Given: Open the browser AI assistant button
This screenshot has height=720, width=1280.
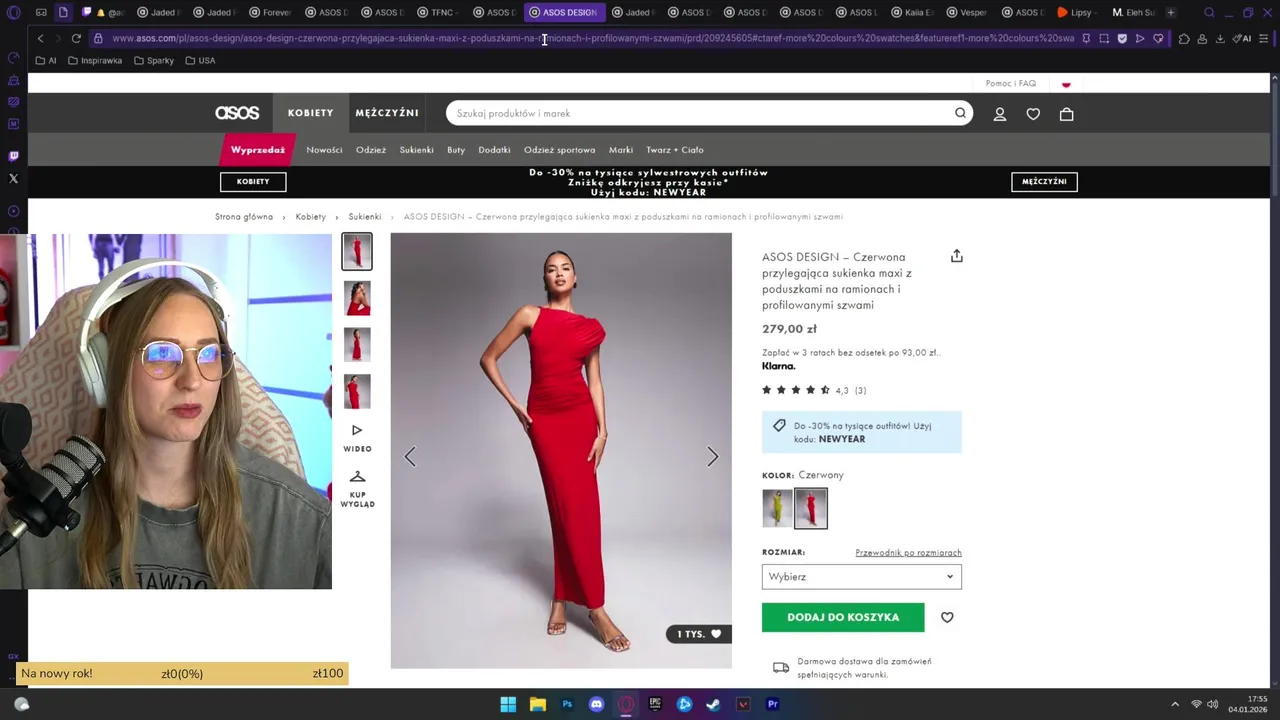Looking at the screenshot, I should pos(1242,38).
